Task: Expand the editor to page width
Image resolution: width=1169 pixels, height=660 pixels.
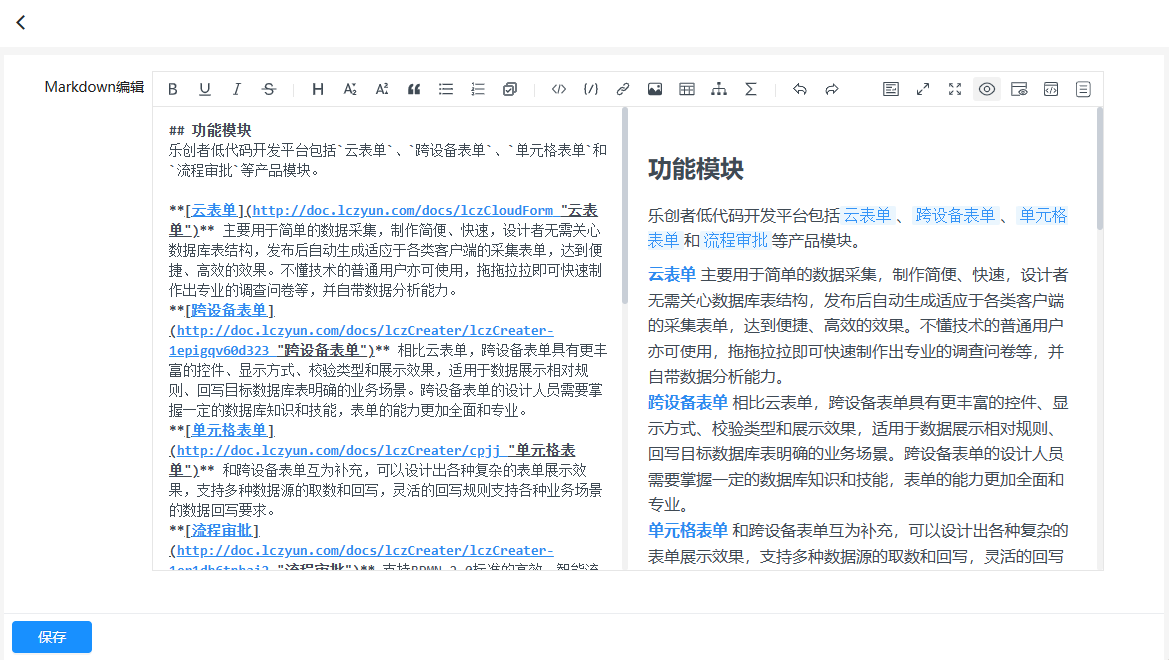Action: pyautogui.click(x=923, y=89)
